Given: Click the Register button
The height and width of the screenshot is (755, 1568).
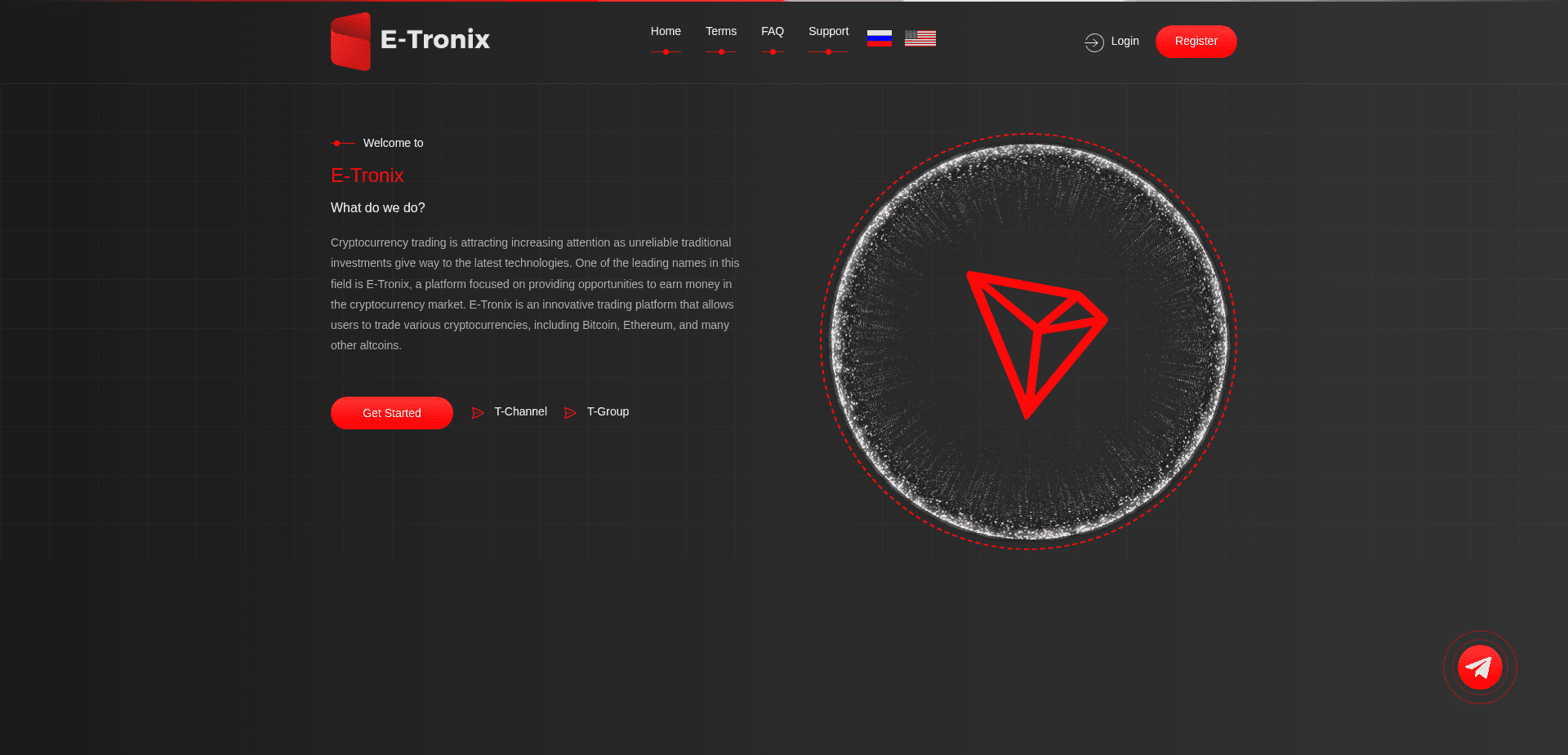Looking at the screenshot, I should point(1196,41).
